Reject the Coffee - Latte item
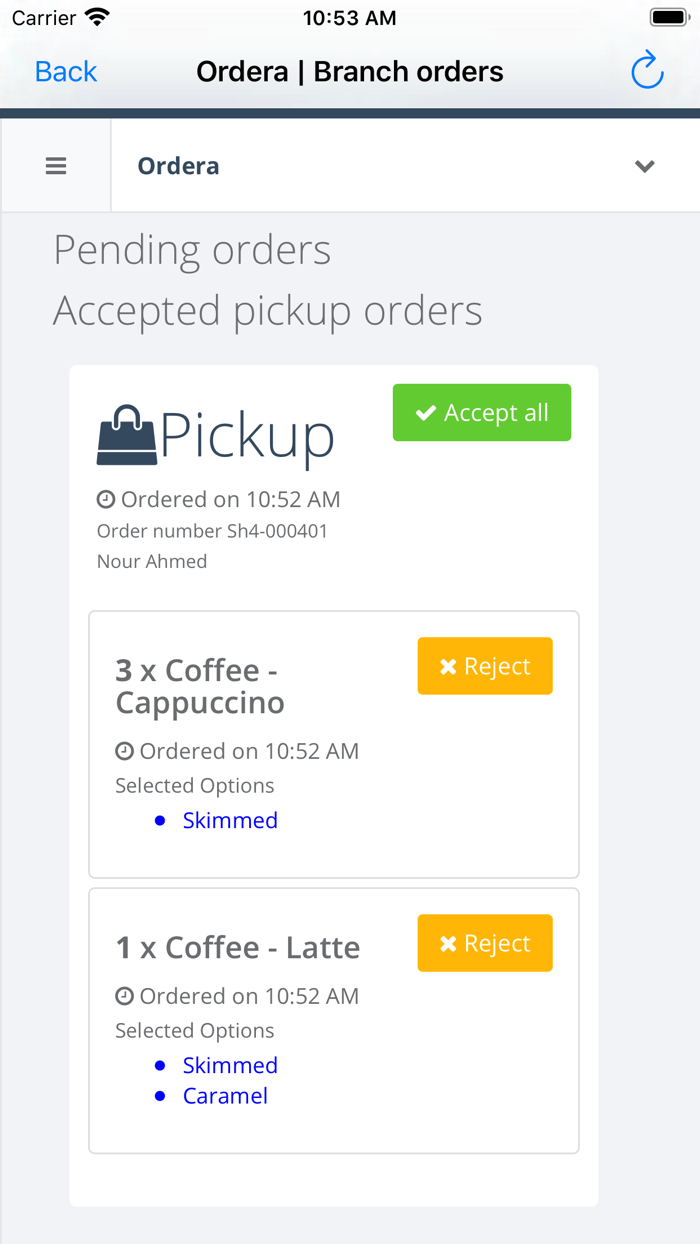 [485, 943]
